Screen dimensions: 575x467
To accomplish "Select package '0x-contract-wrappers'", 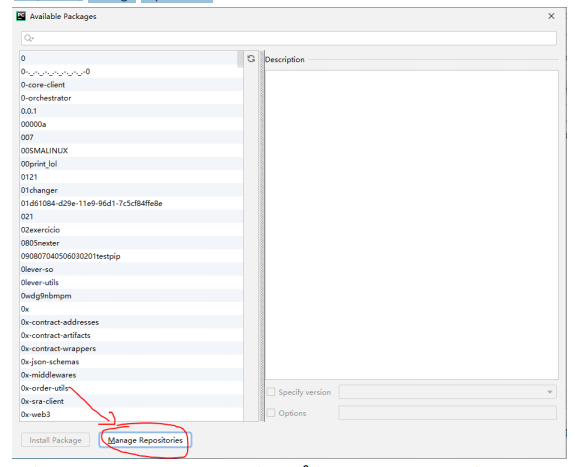I will pyautogui.click(x=131, y=349).
